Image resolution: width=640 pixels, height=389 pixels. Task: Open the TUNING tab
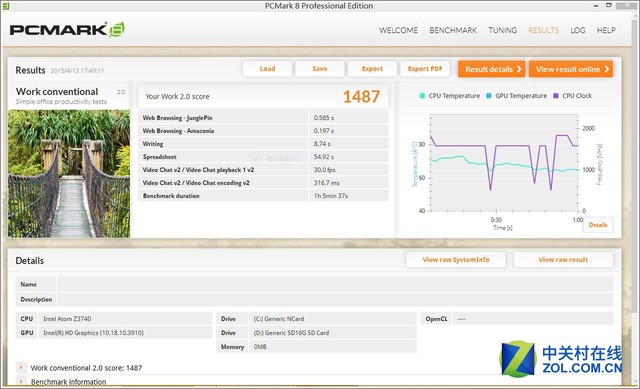pyautogui.click(x=502, y=30)
